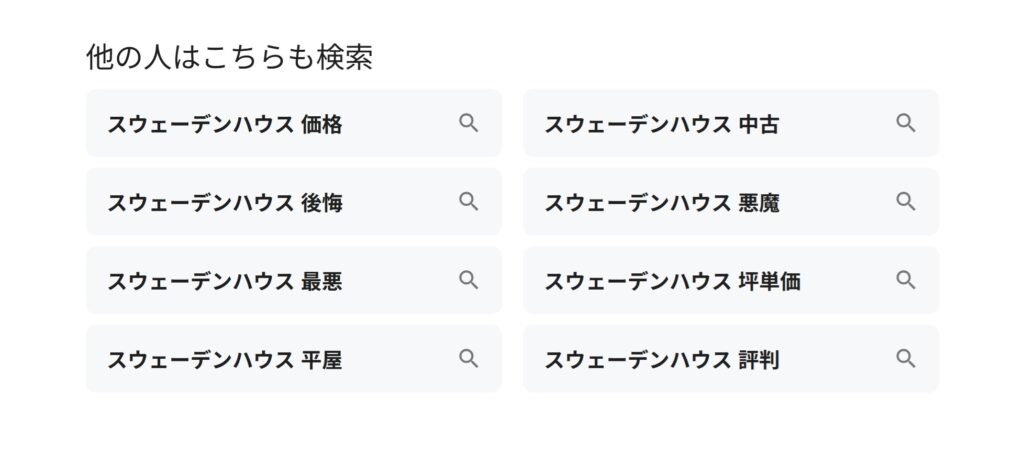This screenshot has width=1024, height=476.
Task: Click the 他の人はこちらも検索 heading
Action: click(x=229, y=57)
